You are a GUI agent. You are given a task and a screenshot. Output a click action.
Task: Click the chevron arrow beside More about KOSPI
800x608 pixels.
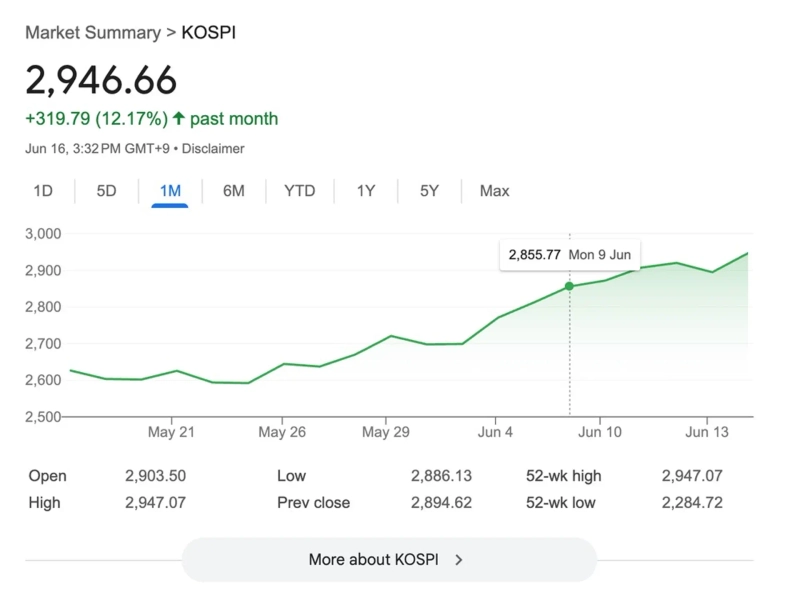coord(459,560)
